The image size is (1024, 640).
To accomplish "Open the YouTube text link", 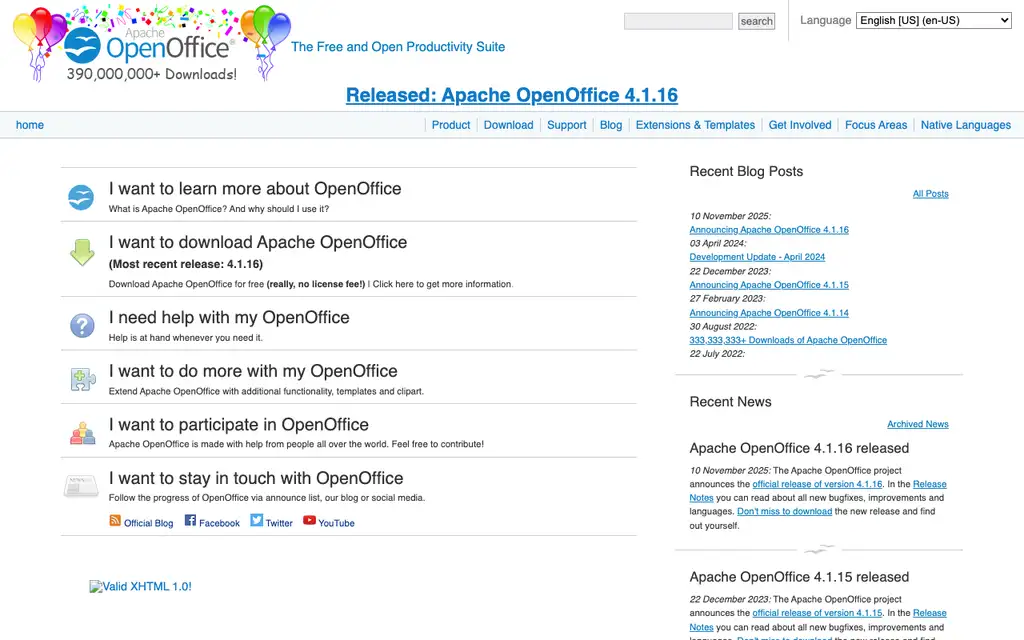I will 336,523.
